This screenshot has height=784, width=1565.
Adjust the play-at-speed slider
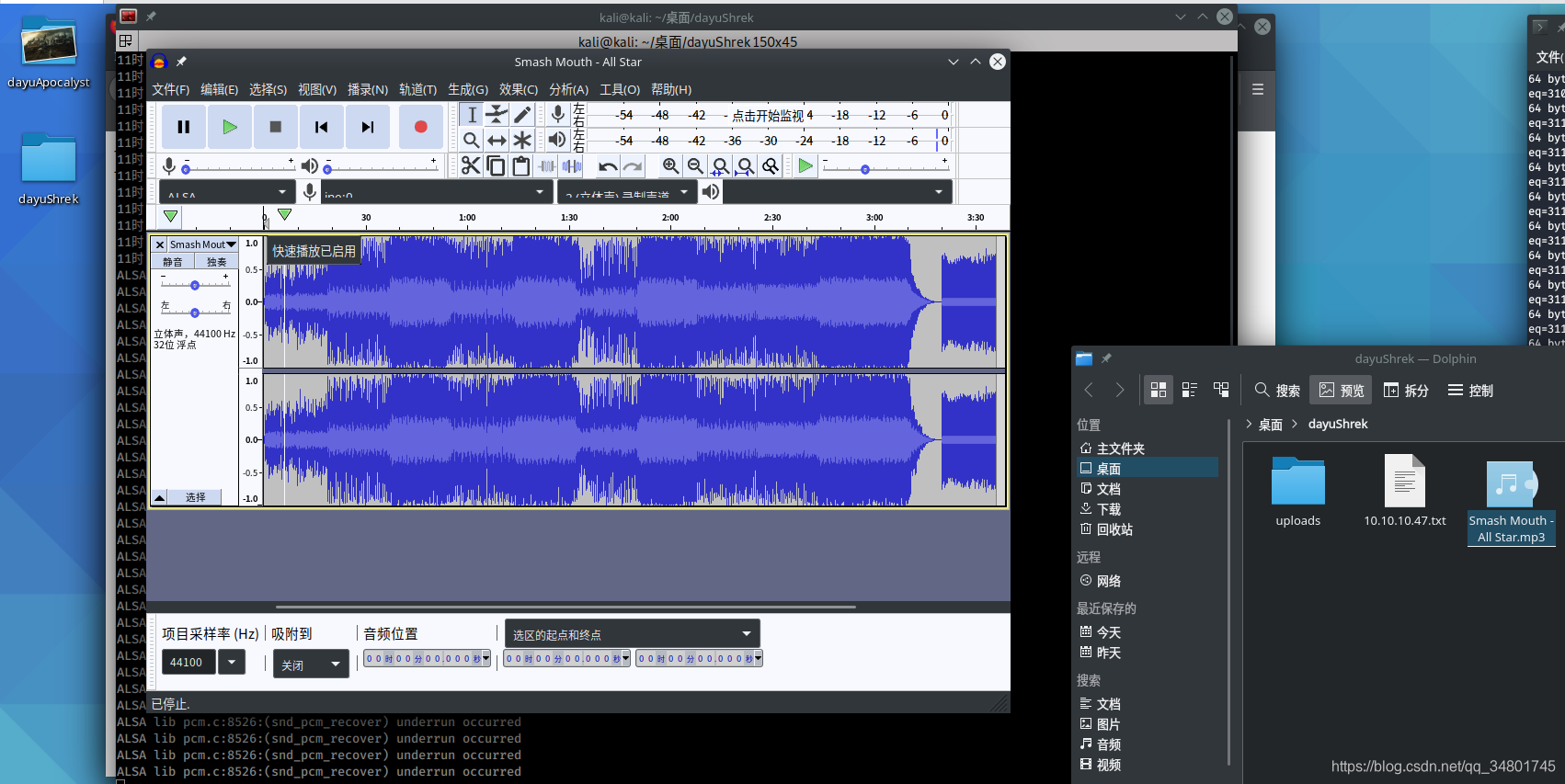885,166
